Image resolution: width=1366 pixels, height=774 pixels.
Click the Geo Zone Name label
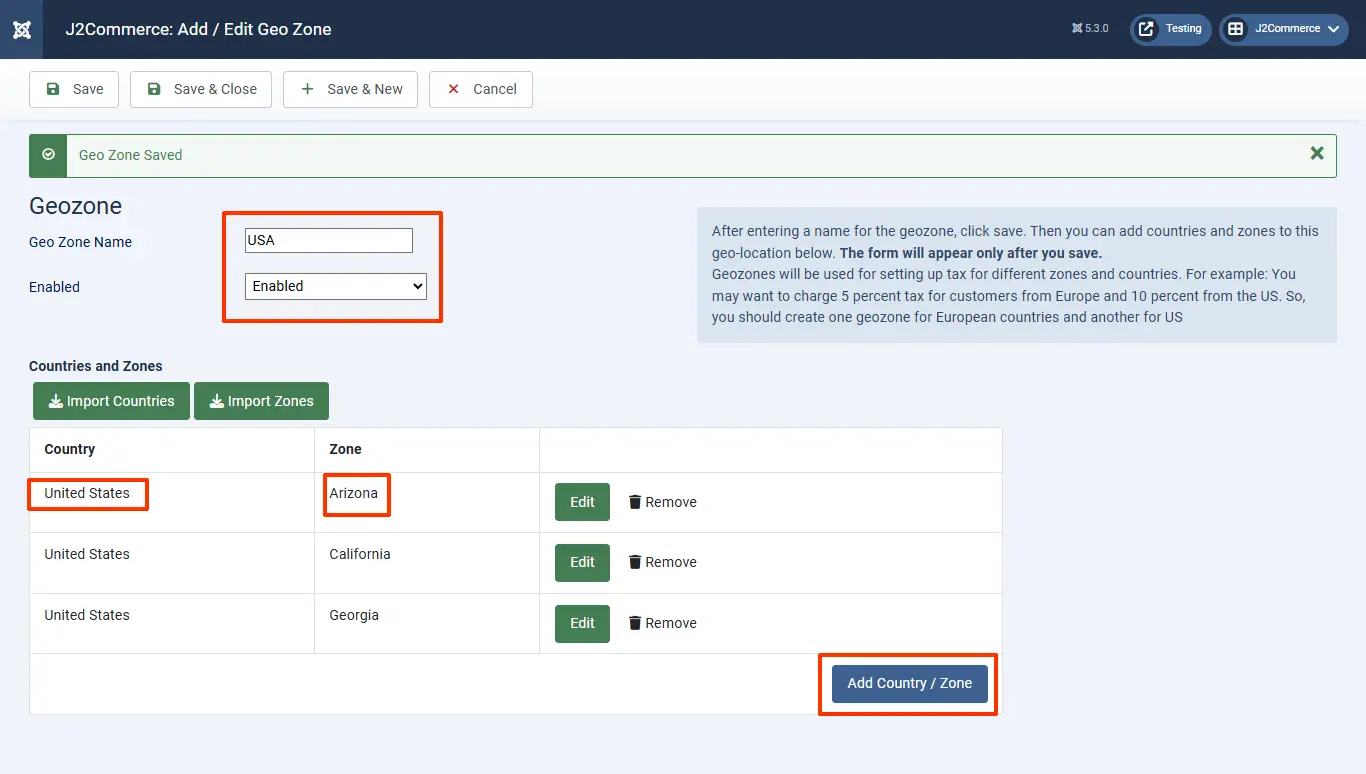[80, 242]
